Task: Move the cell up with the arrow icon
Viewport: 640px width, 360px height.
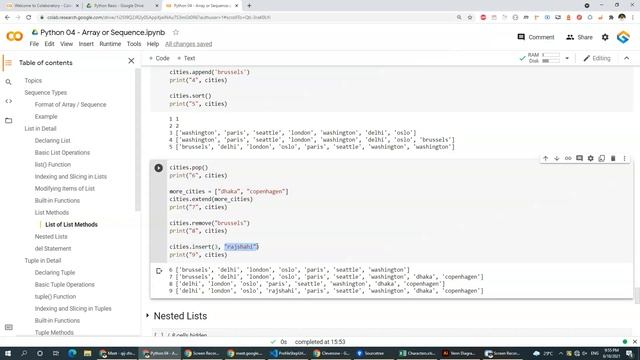Action: coord(545,158)
